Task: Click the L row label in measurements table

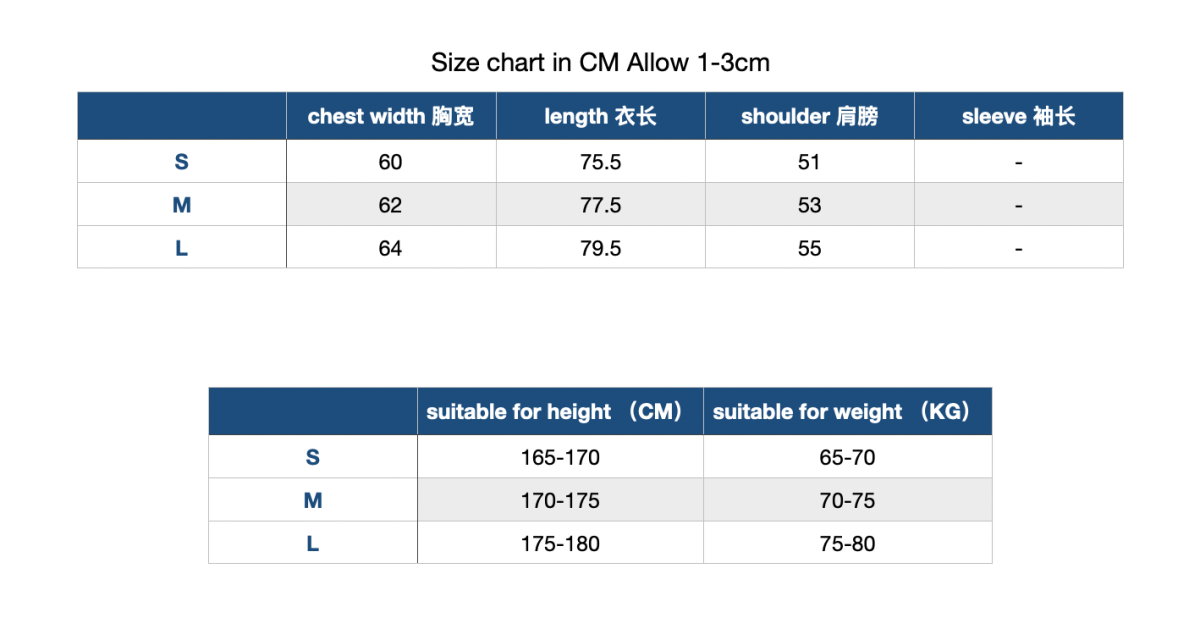Action: (x=182, y=248)
